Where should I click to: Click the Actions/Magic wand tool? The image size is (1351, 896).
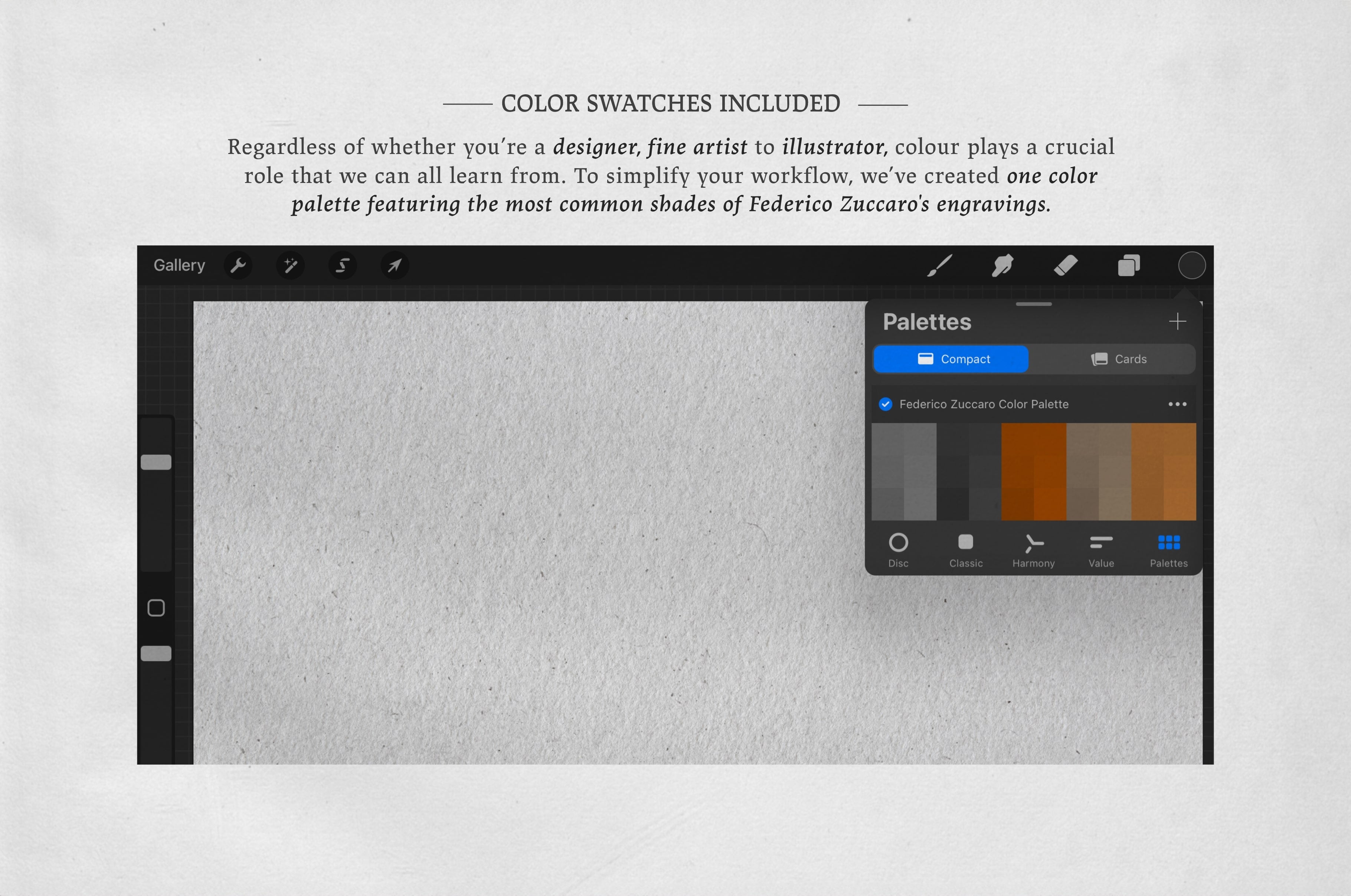[x=291, y=265]
